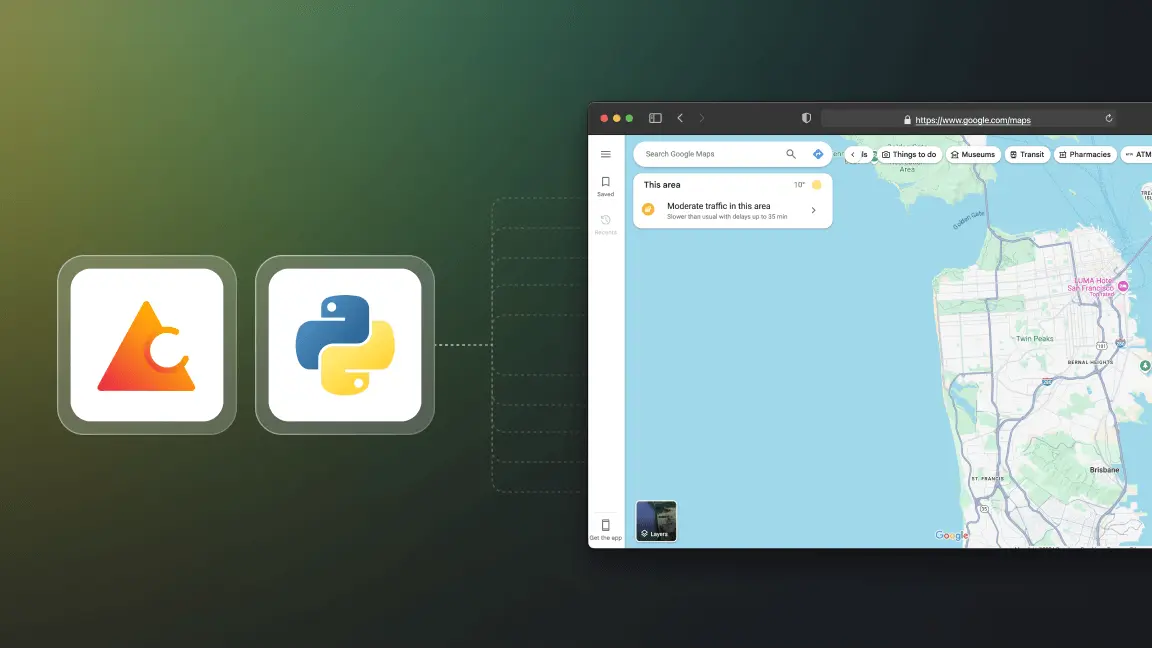Toggle the Transit filter chip
This screenshot has width=1152, height=649.
point(1027,154)
